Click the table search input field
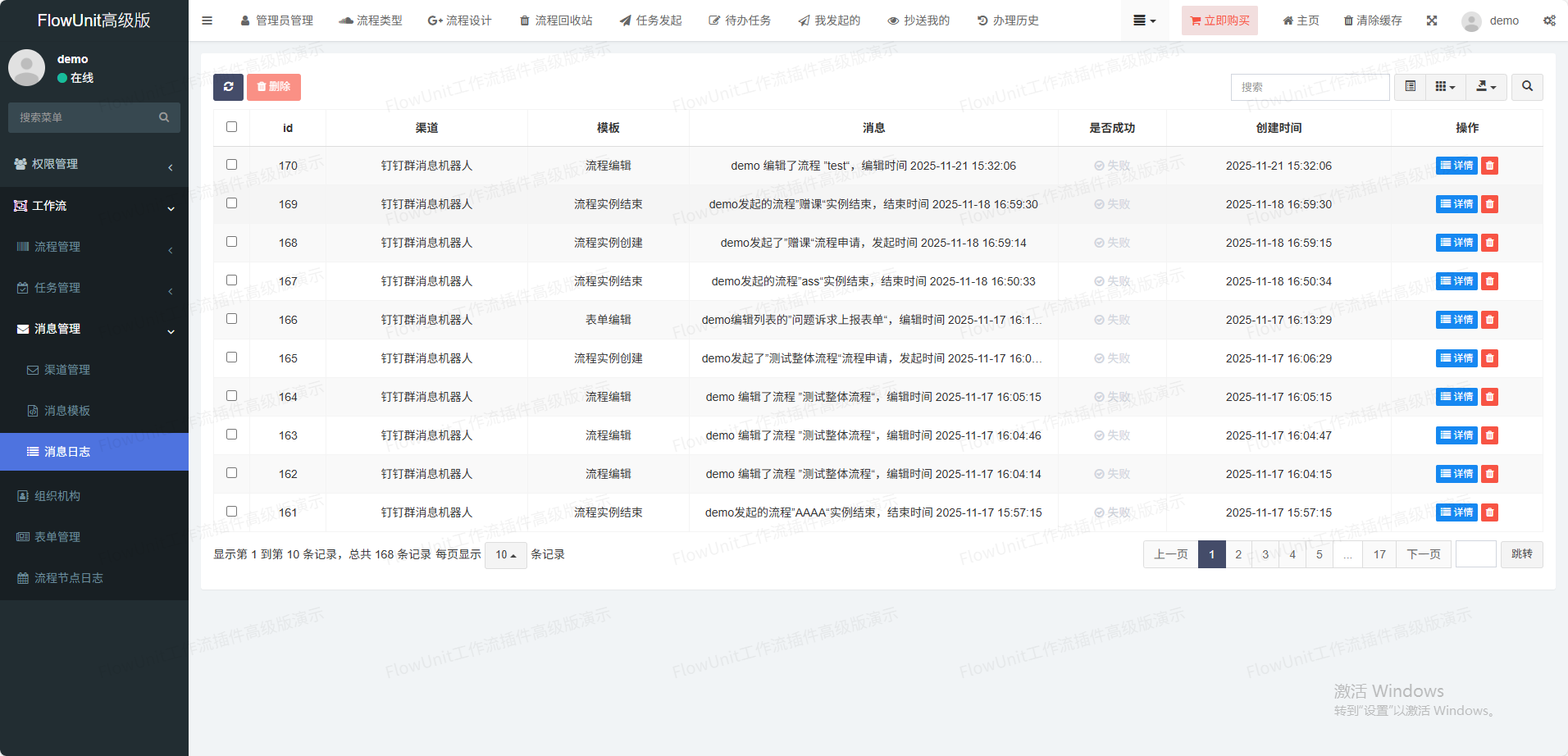The height and width of the screenshot is (756, 1568). tap(1310, 87)
